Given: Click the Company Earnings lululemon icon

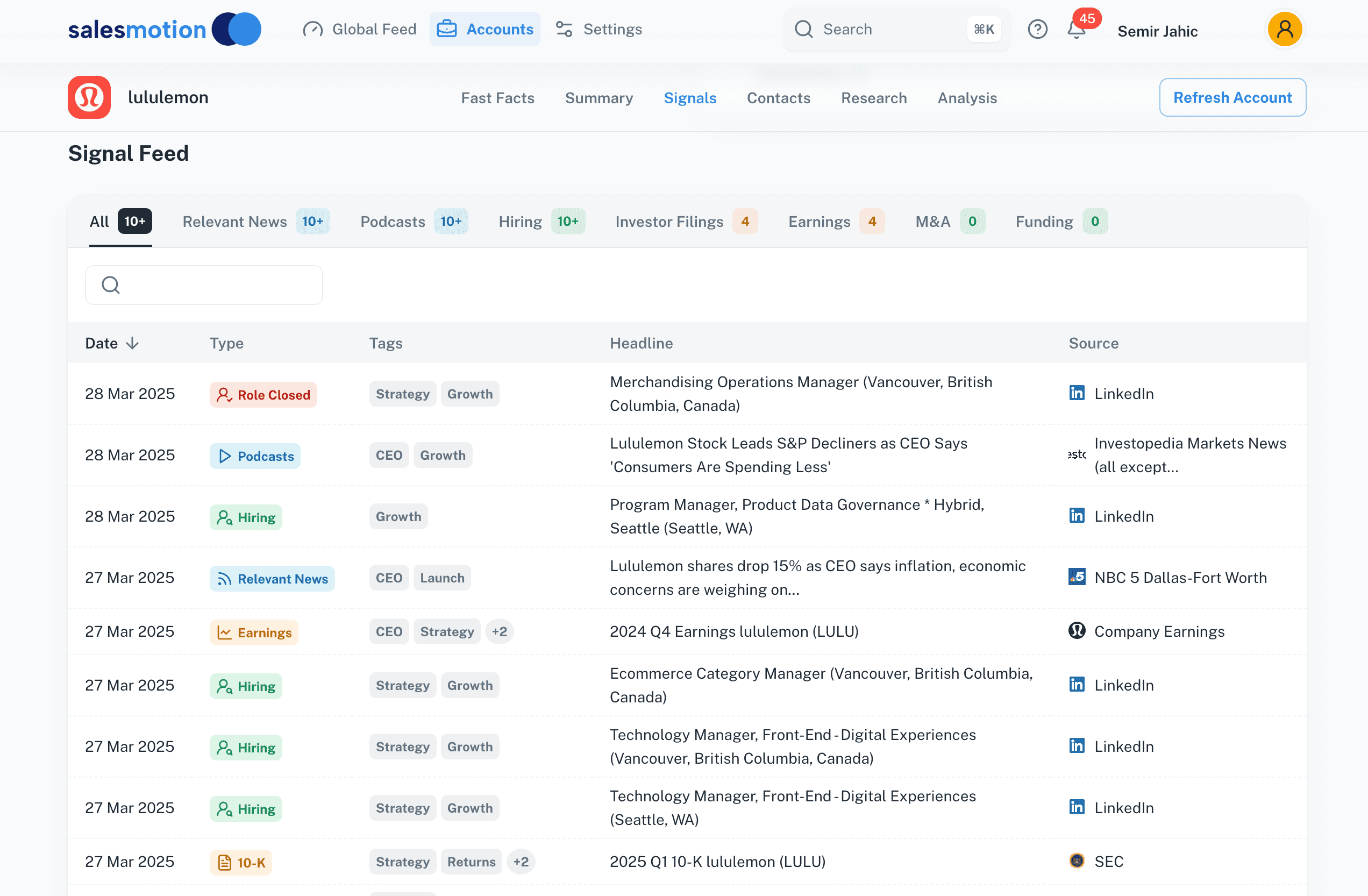Looking at the screenshot, I should click(1077, 630).
